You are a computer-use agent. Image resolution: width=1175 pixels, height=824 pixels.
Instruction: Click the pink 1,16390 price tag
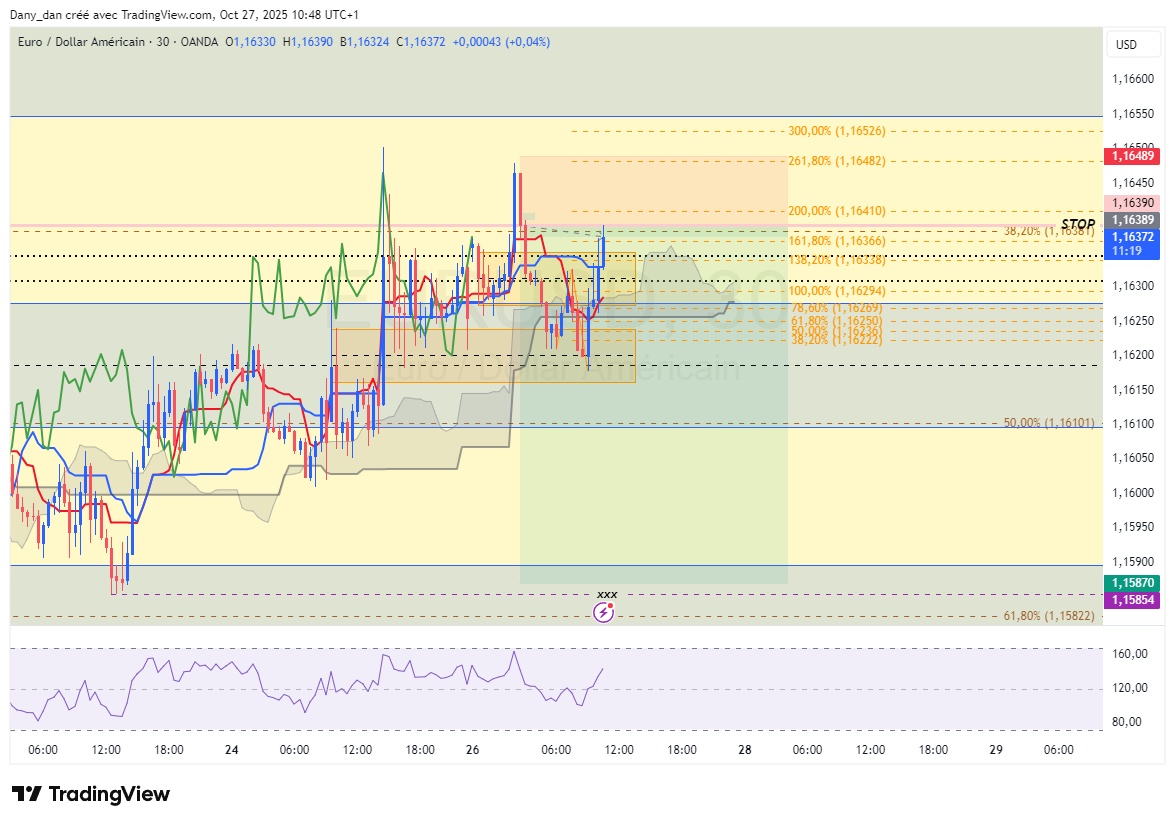[1132, 203]
